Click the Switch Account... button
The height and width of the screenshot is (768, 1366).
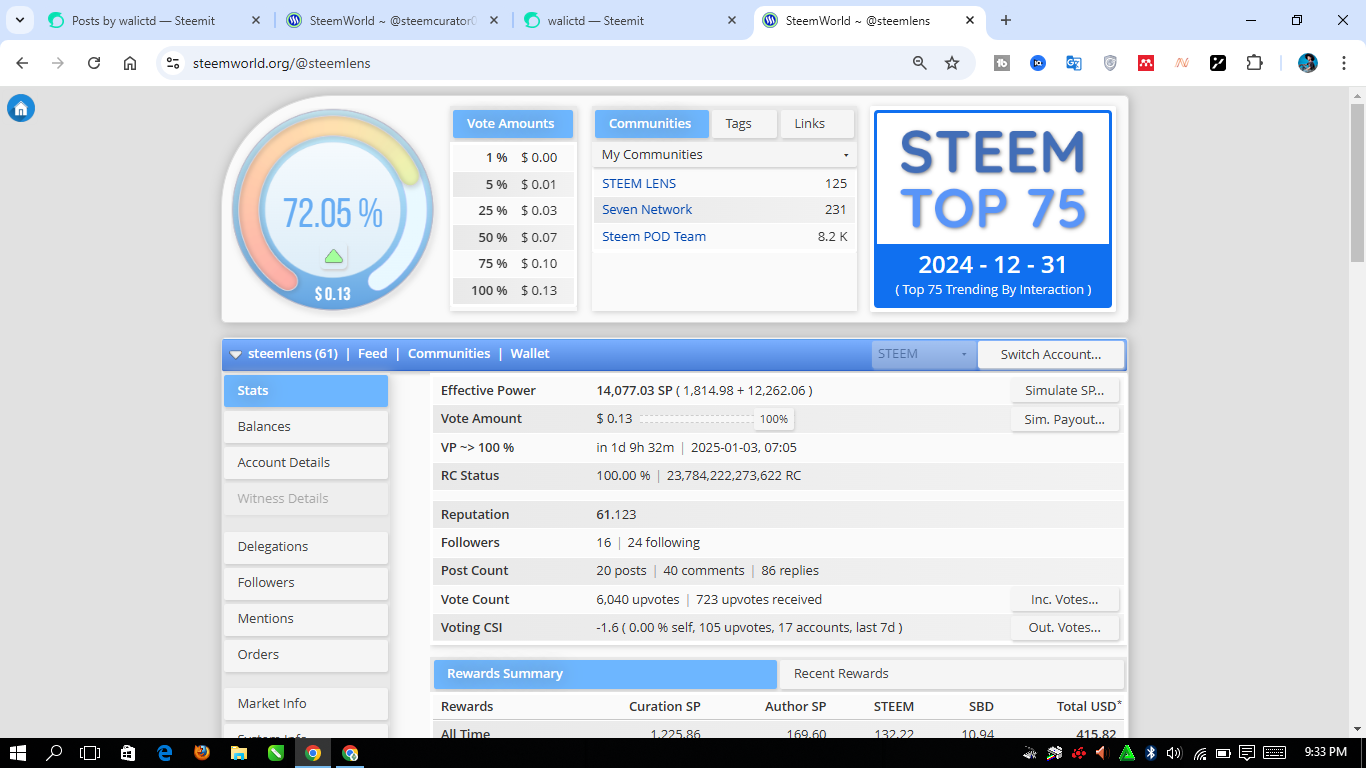[1051, 354]
